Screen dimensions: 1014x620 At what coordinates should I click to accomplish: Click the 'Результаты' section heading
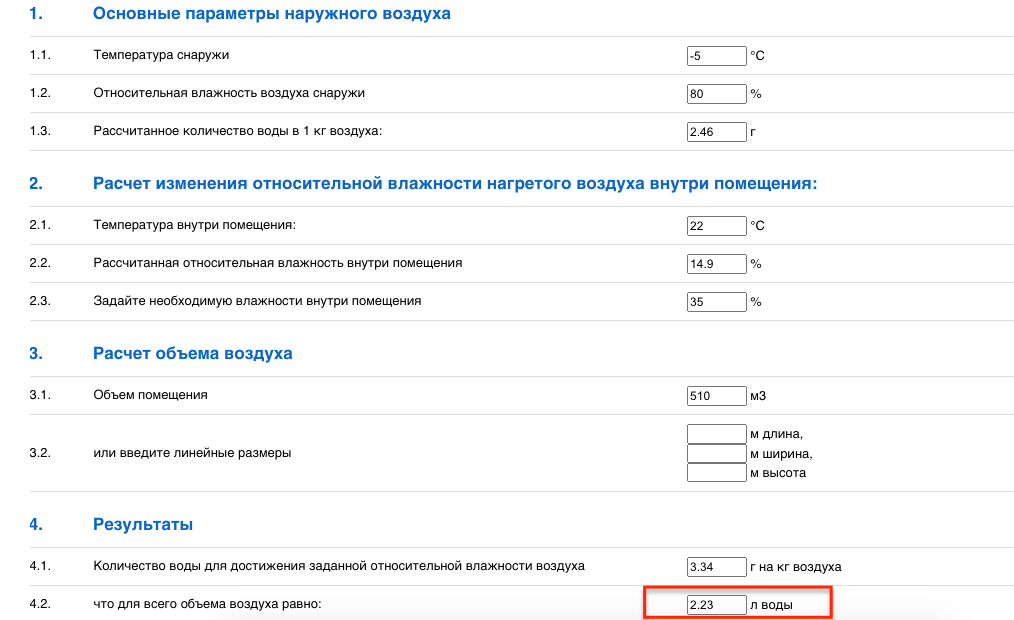click(x=143, y=524)
